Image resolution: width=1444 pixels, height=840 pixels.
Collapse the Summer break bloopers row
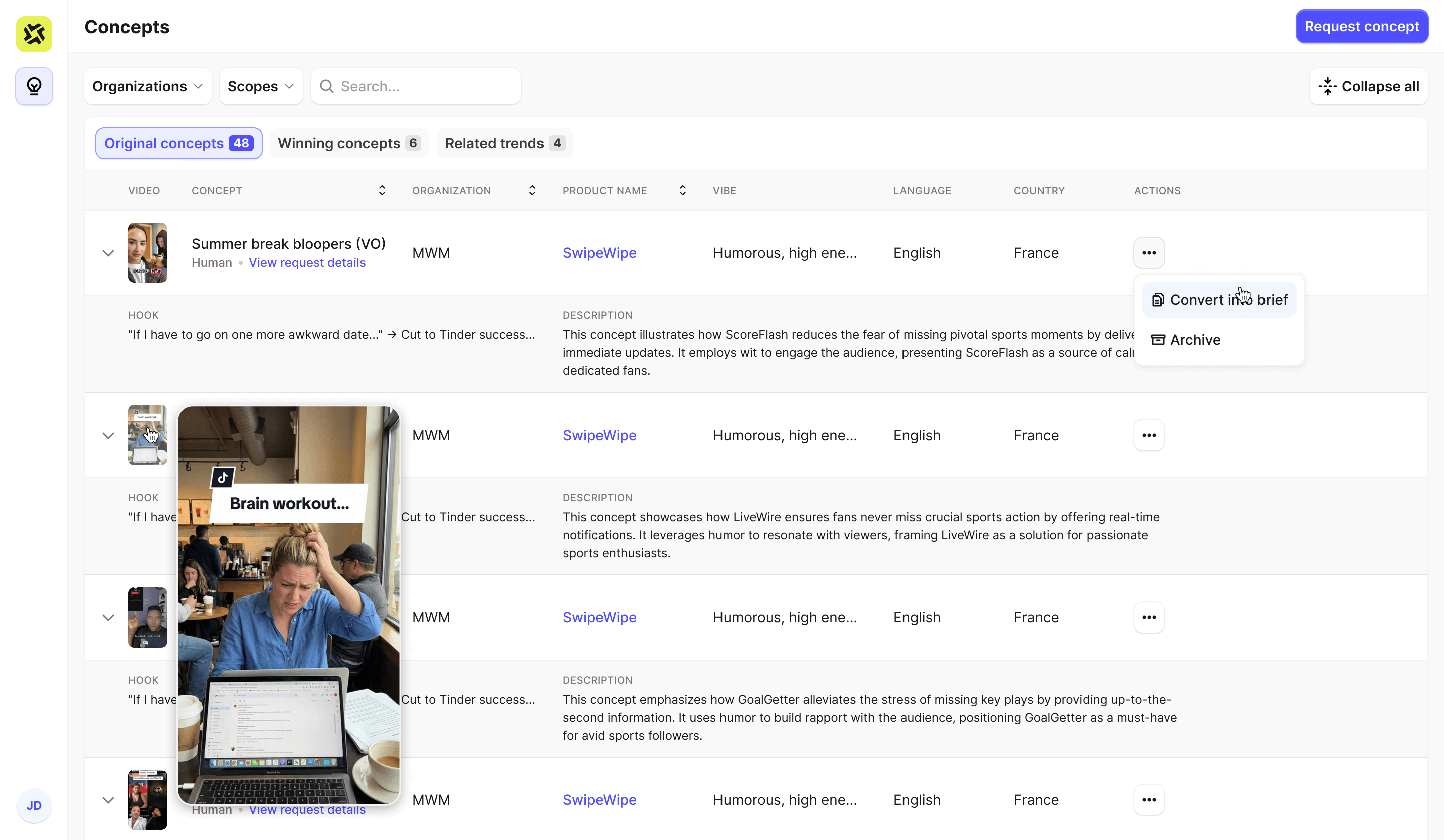coord(108,253)
